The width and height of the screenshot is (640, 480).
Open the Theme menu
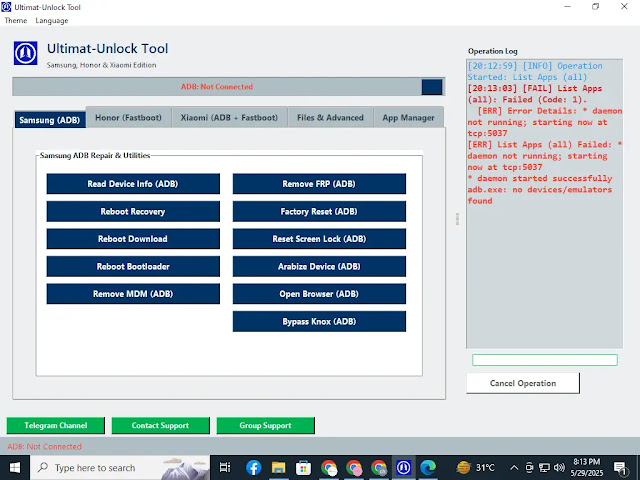click(x=16, y=20)
